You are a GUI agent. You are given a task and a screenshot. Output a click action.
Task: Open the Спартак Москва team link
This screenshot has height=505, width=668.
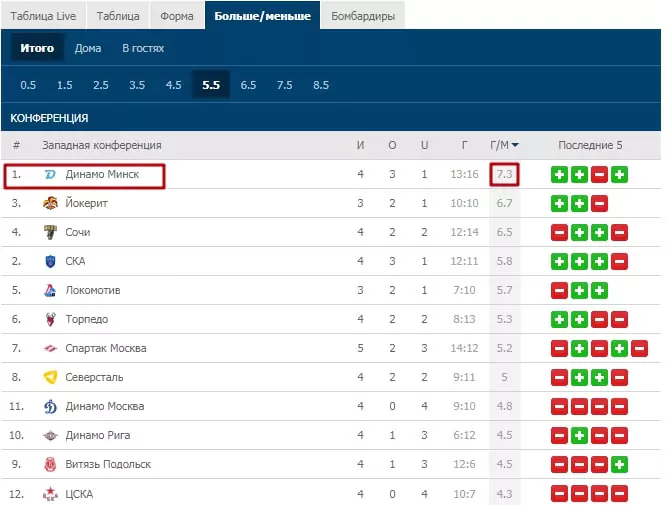(x=106, y=348)
